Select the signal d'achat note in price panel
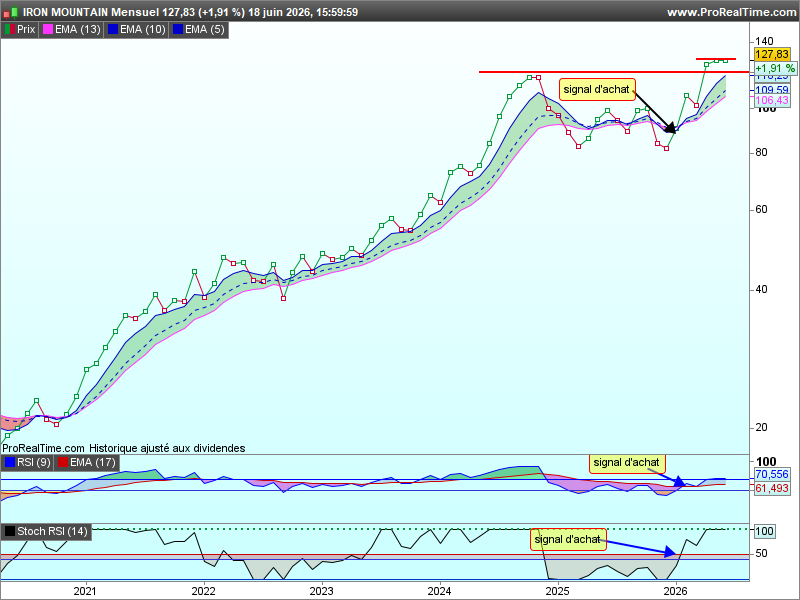This screenshot has height=600, width=800. (597, 89)
